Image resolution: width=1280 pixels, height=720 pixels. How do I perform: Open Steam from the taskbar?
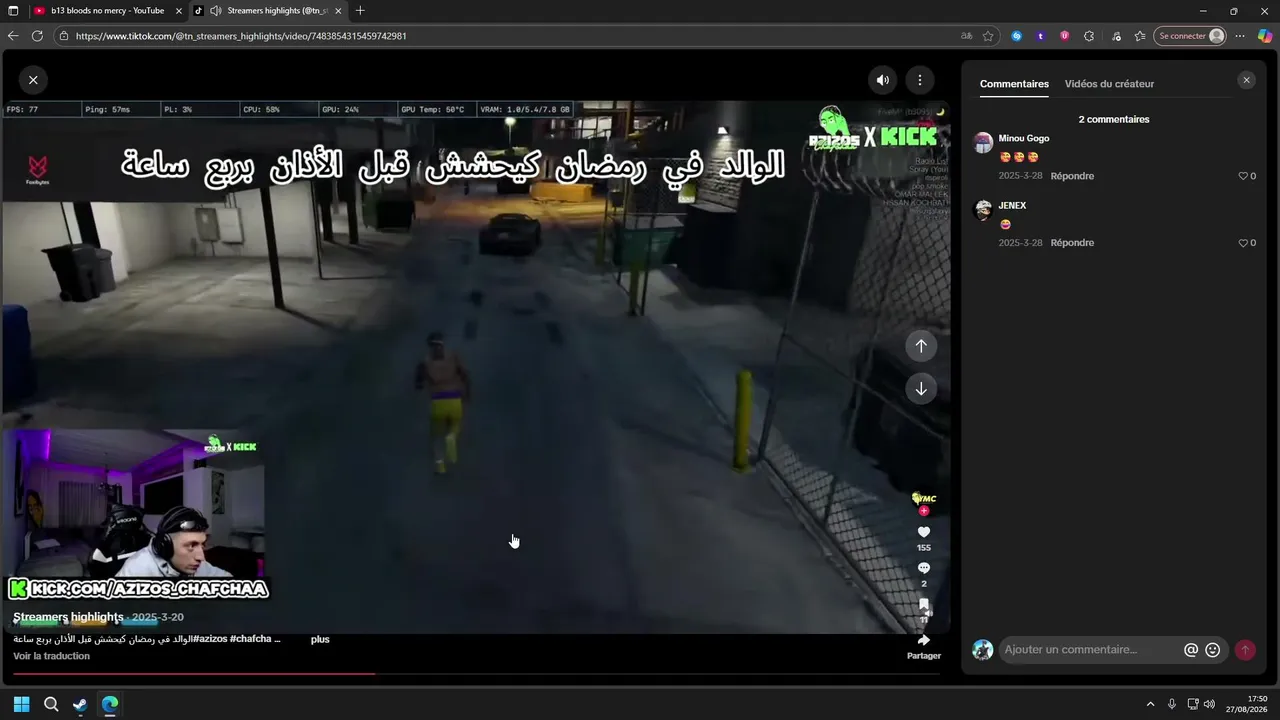[x=80, y=704]
